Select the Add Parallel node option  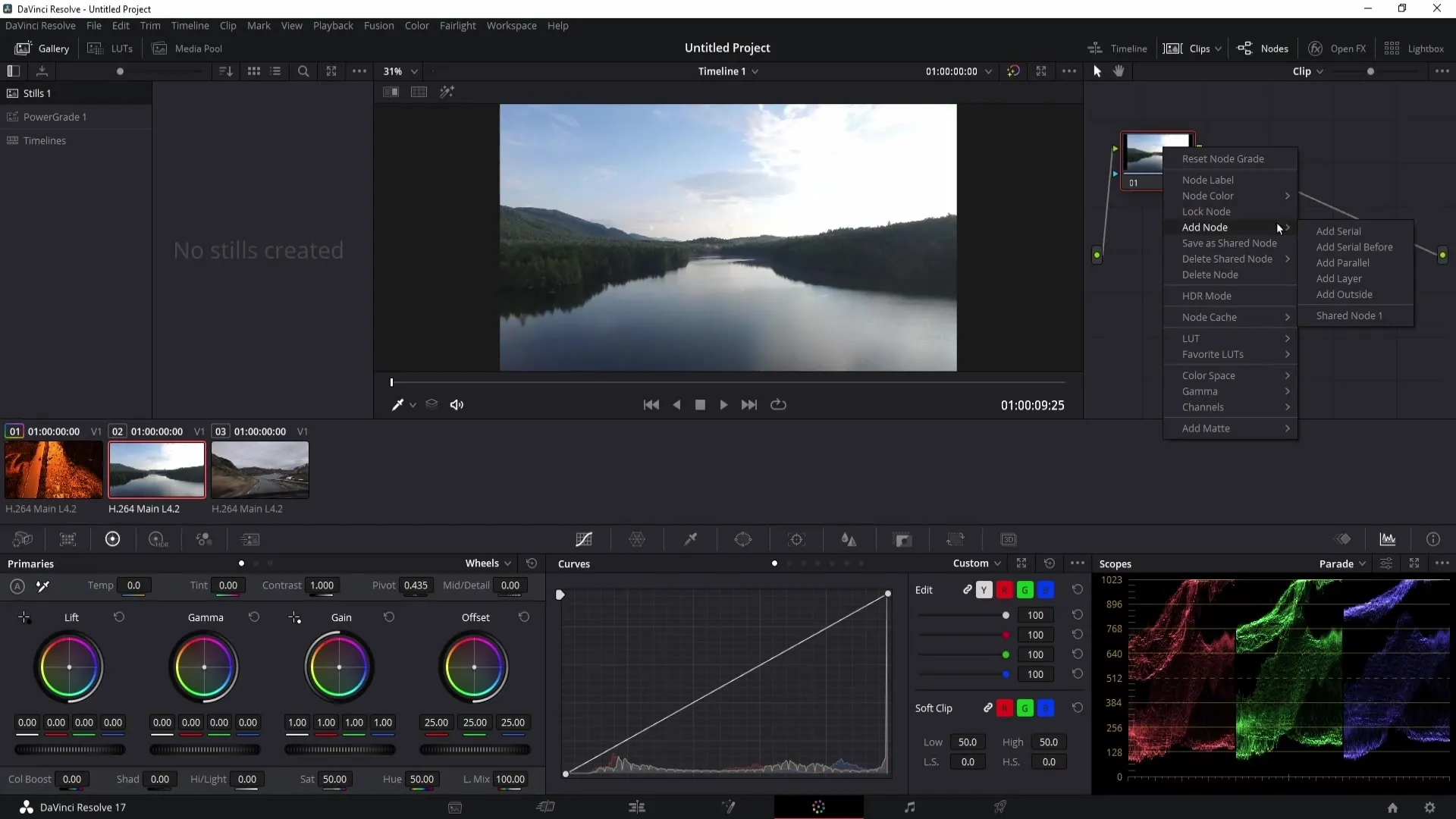coord(1344,262)
